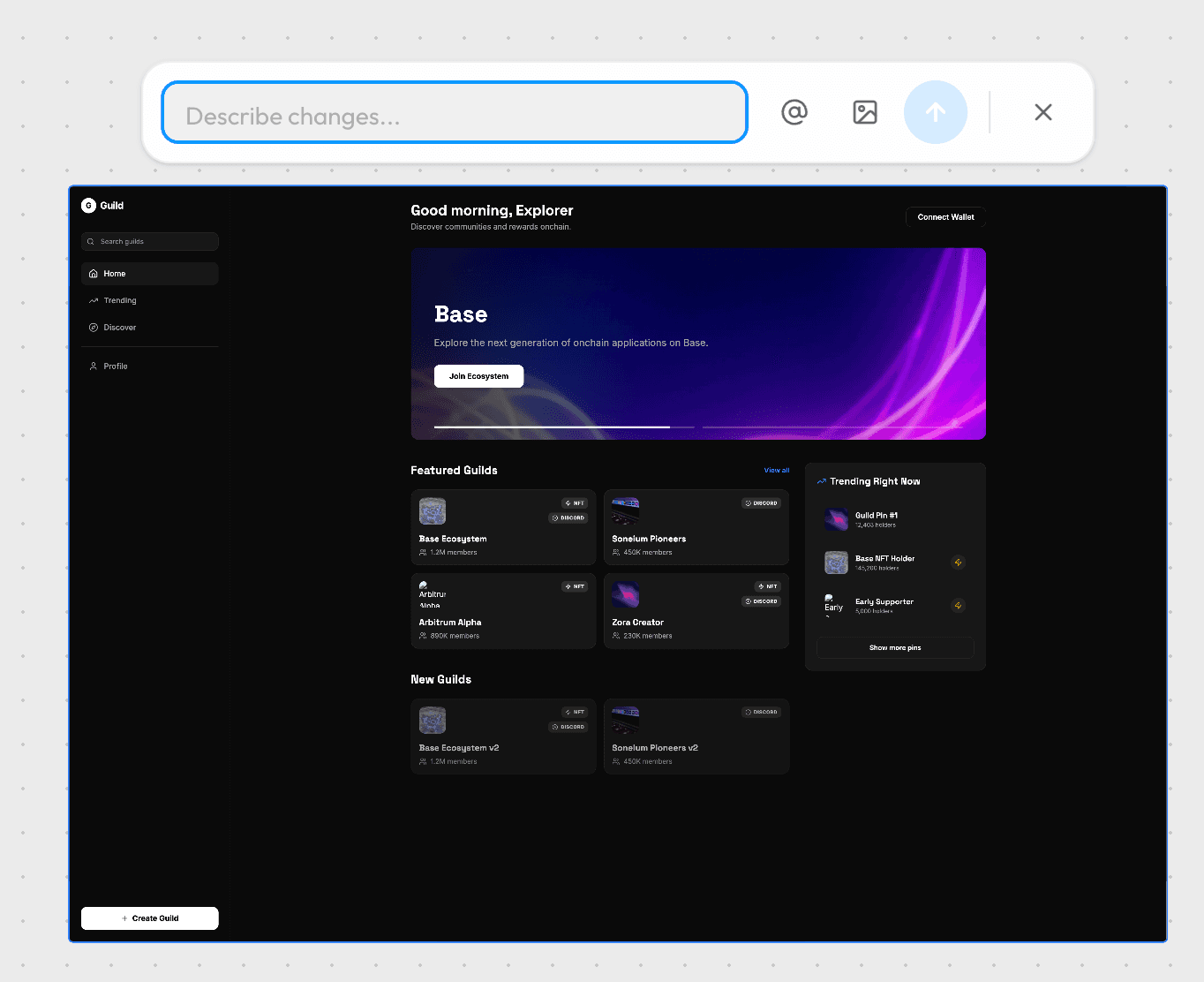Expand list with Show more pins
Screen dimensions: 1204x982
point(894,648)
